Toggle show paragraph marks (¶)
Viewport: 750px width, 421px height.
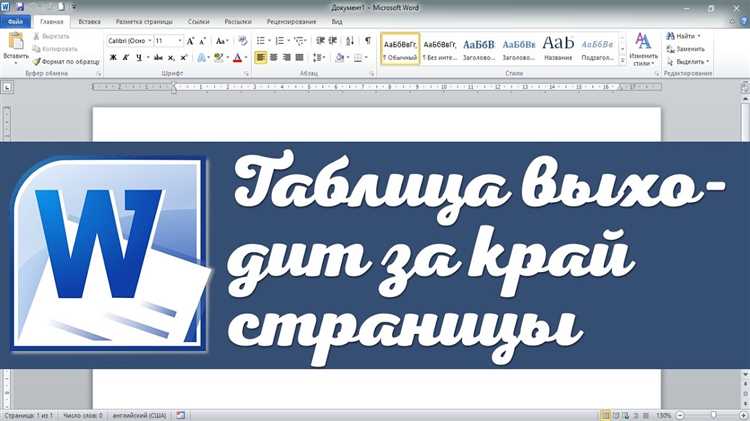(368, 41)
